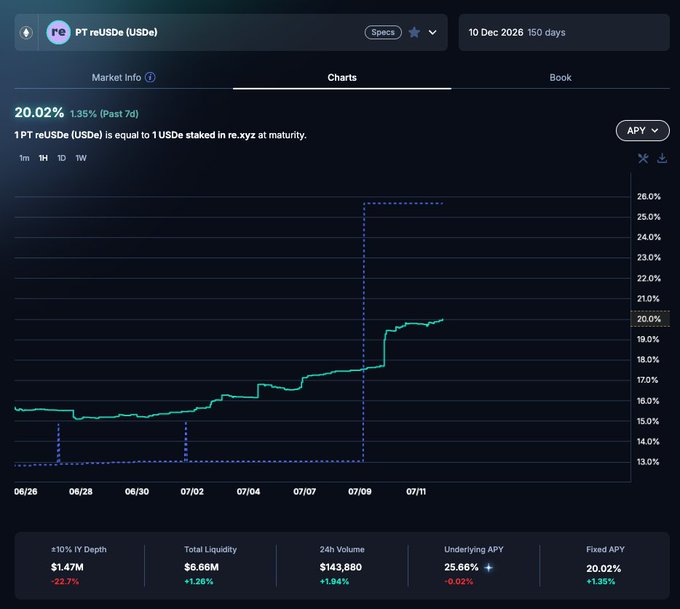Viewport: 680px width, 609px height.
Task: Click the 20.0% current price axis marker
Action: pos(649,319)
